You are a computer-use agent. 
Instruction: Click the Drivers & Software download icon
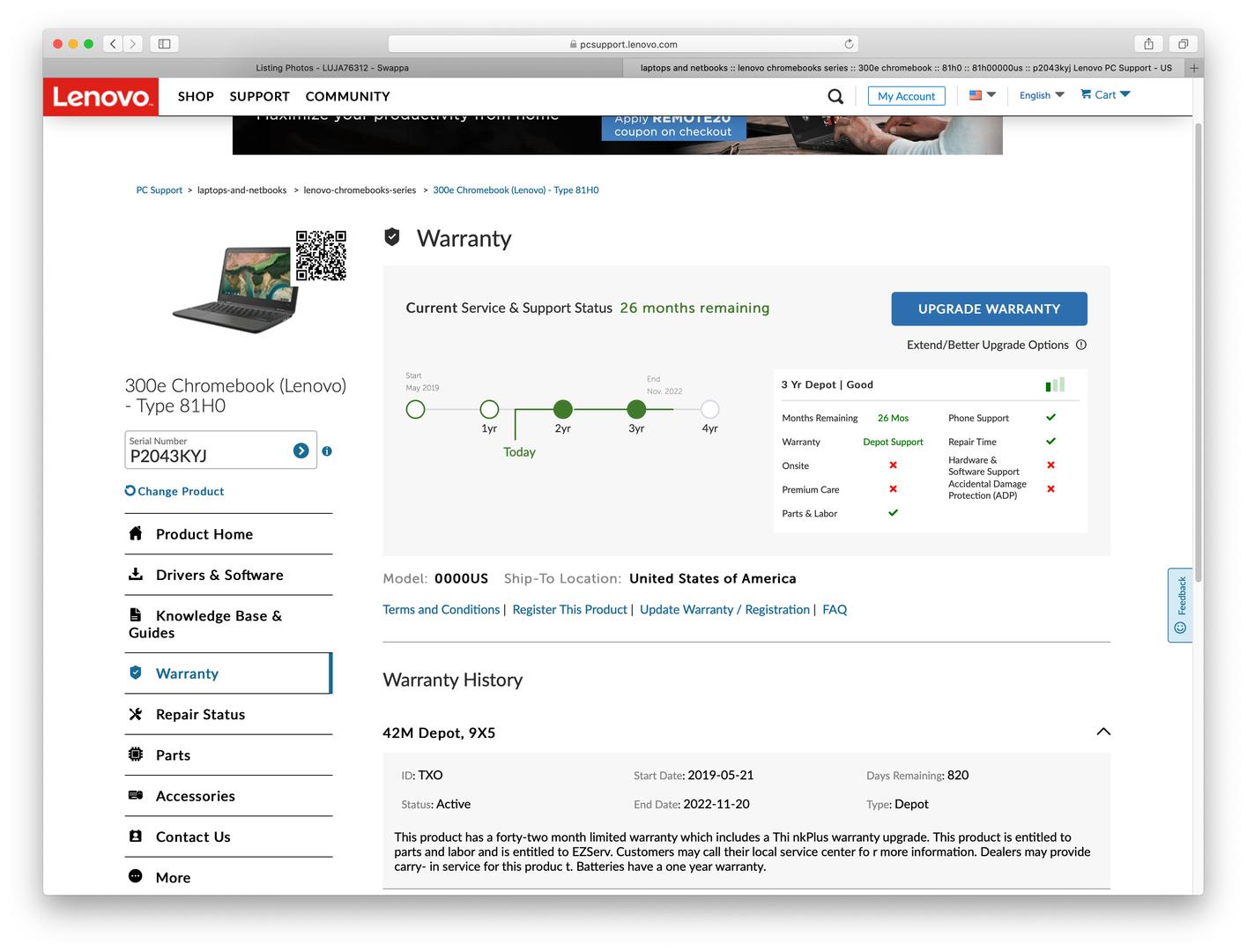pyautogui.click(x=136, y=574)
